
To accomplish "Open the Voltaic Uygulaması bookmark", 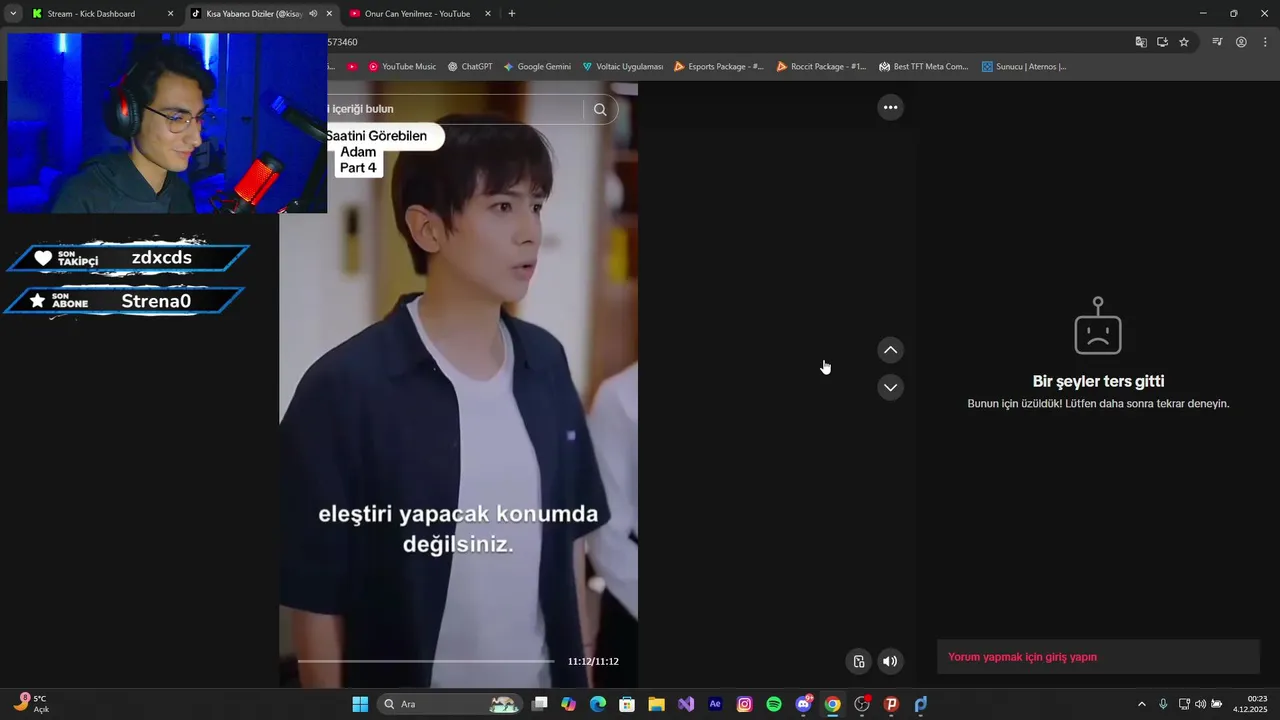I will (x=623, y=67).
